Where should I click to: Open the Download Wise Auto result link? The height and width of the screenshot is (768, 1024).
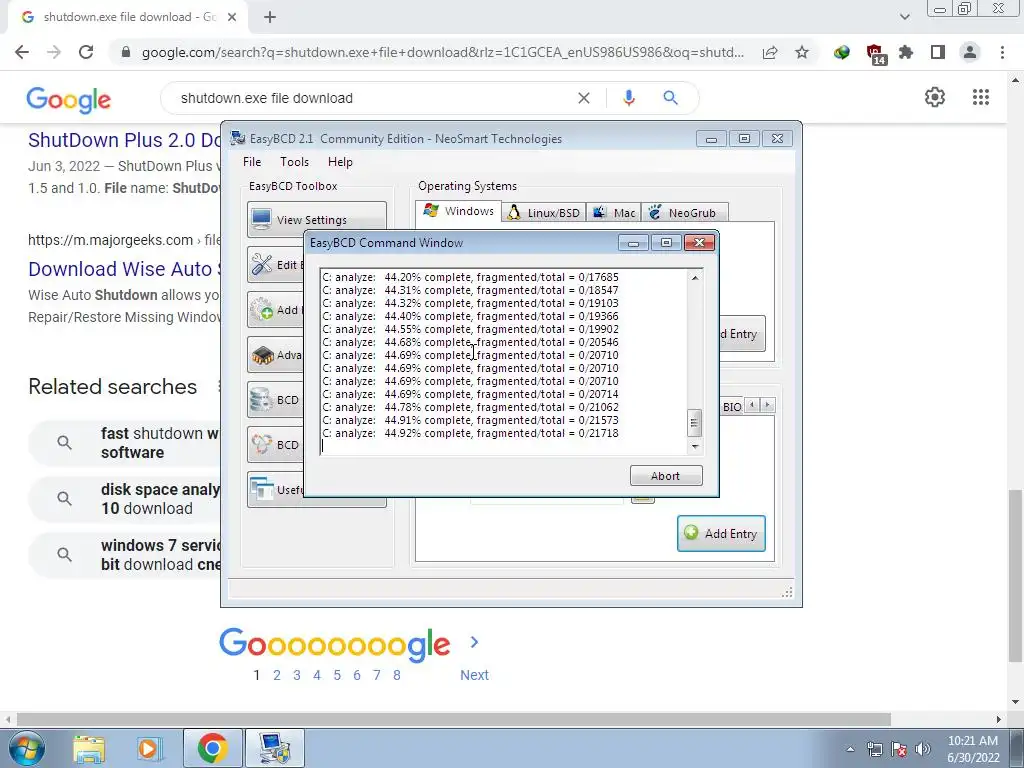click(124, 269)
